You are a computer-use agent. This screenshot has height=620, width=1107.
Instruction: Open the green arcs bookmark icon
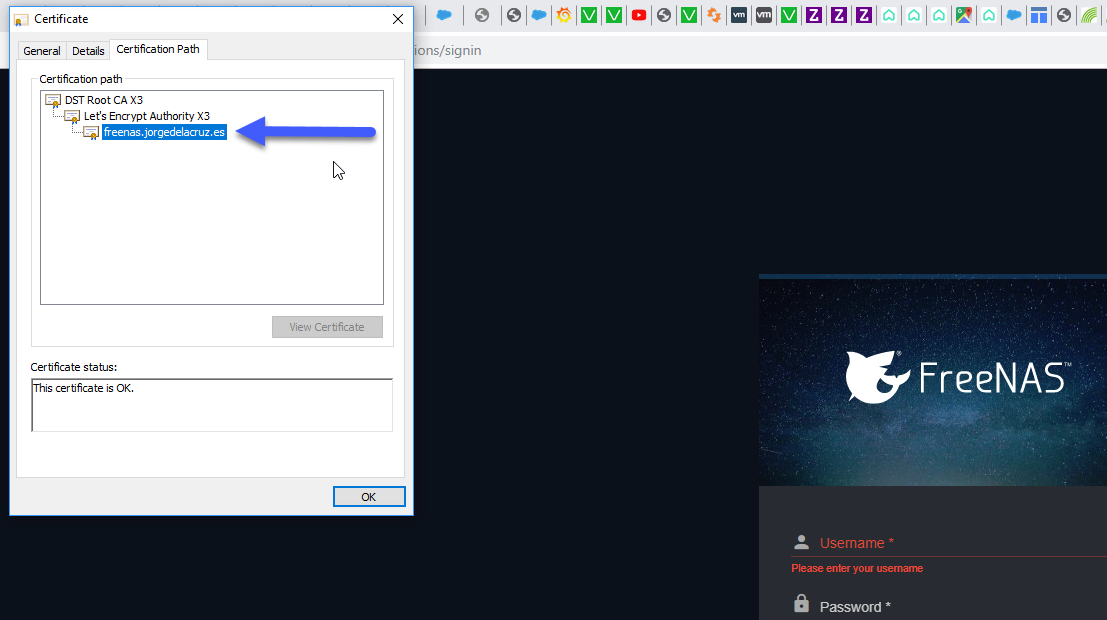pos(1089,15)
